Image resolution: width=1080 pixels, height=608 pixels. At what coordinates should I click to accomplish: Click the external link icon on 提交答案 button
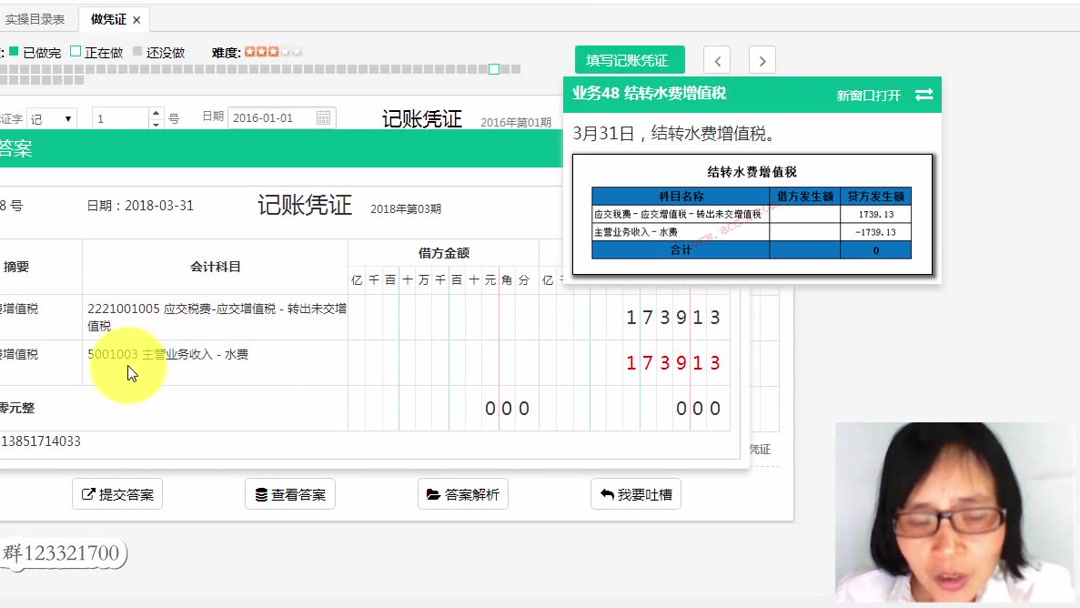(x=89, y=493)
